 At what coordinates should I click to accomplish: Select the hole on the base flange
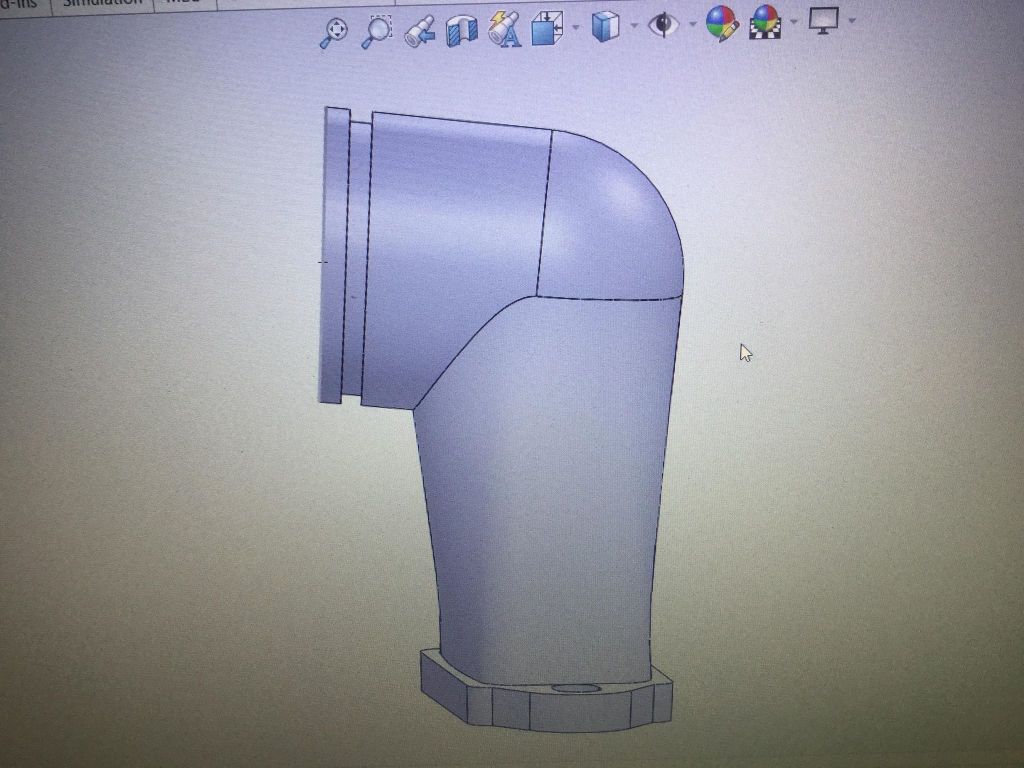click(x=571, y=690)
